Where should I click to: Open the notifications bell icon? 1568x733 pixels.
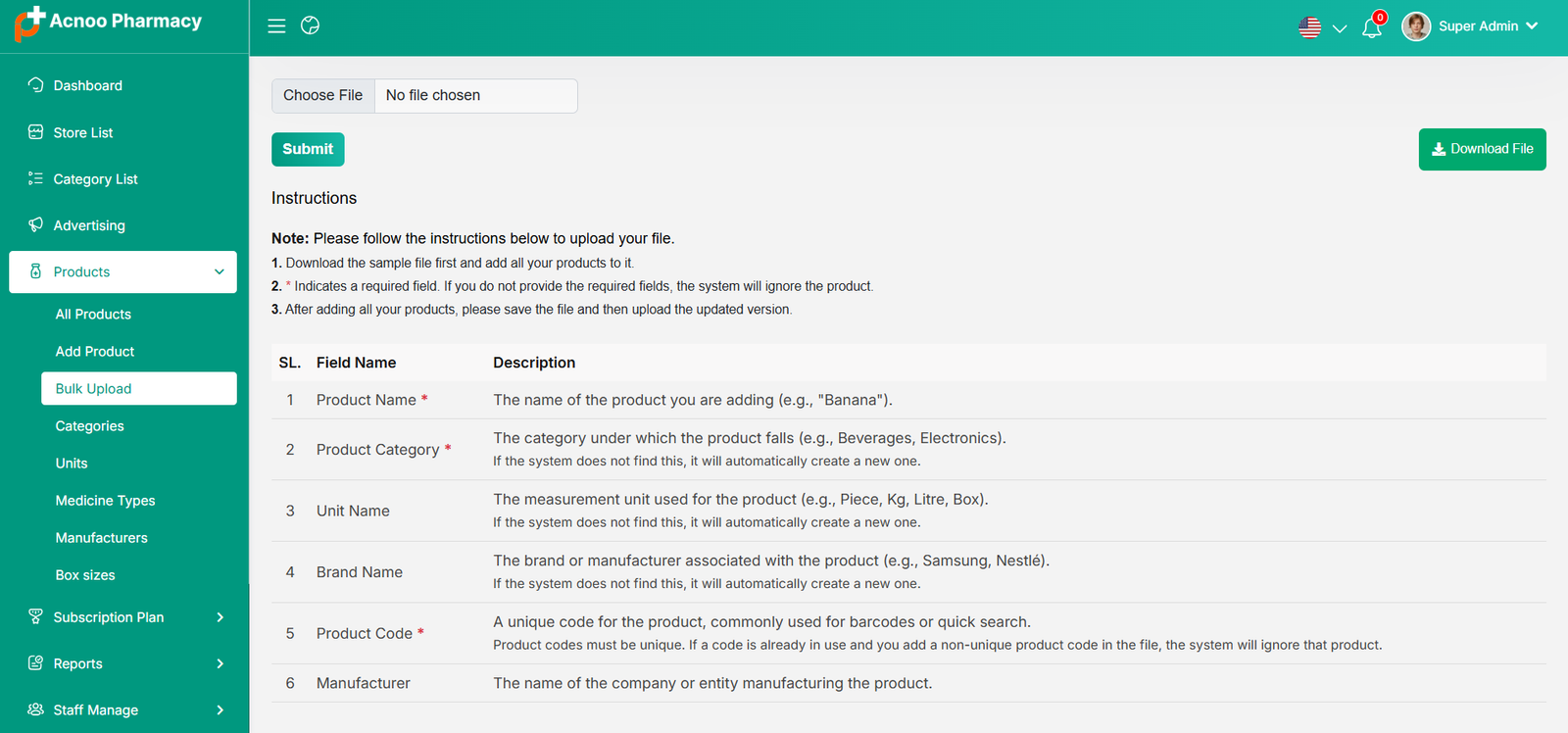click(1372, 27)
